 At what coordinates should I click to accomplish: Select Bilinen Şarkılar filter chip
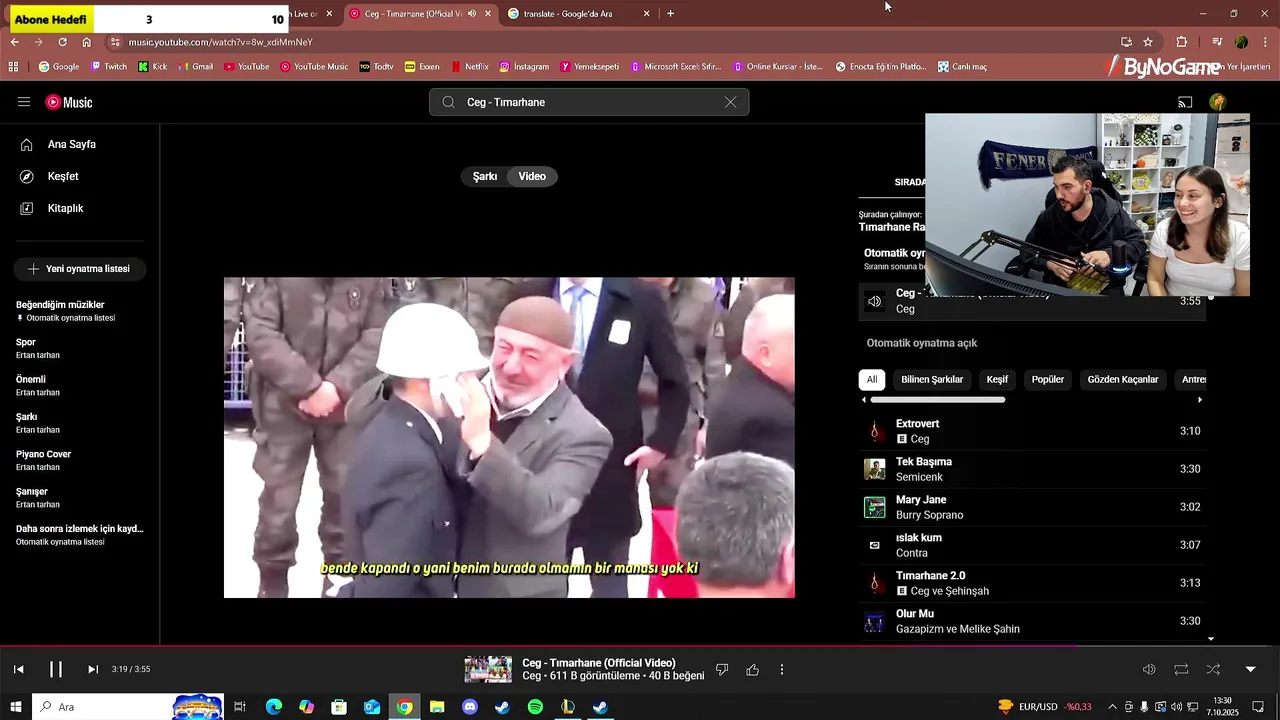tap(932, 380)
